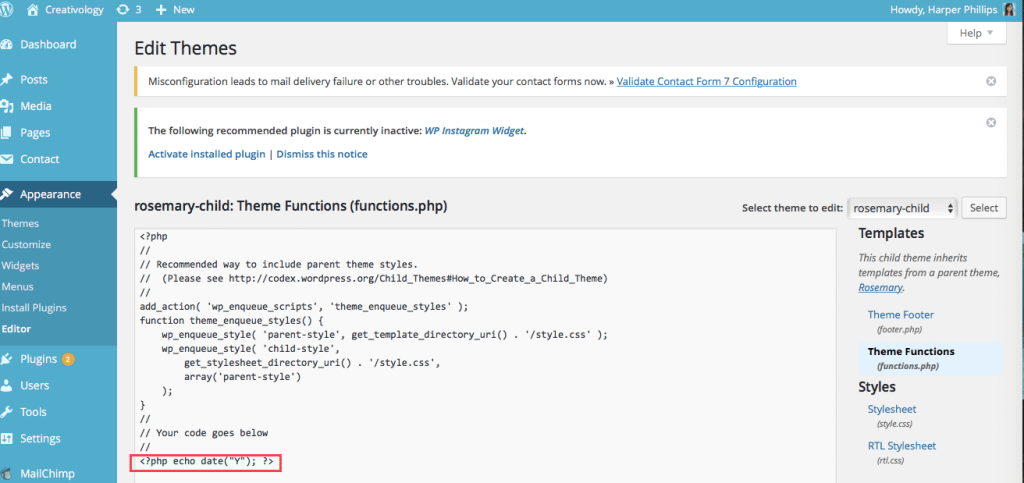Image resolution: width=1024 pixels, height=483 pixels.
Task: Click the updates count 3
Action: coord(138,10)
